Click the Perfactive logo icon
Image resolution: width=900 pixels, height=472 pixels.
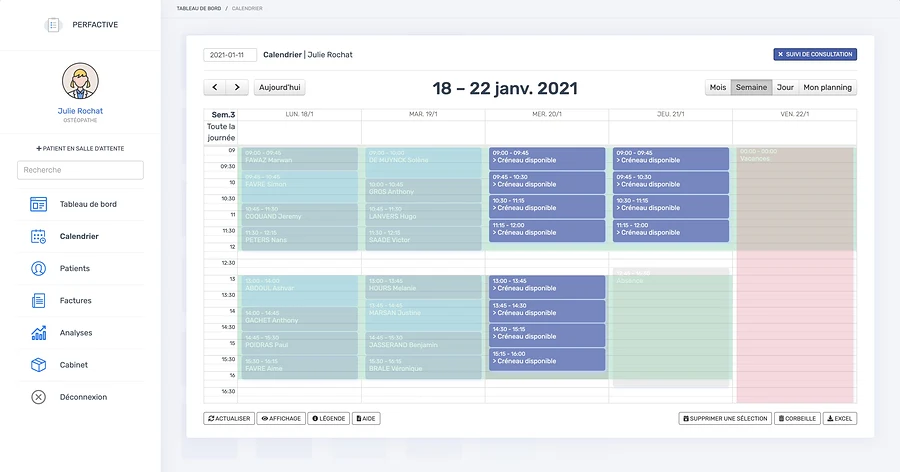pos(53,25)
